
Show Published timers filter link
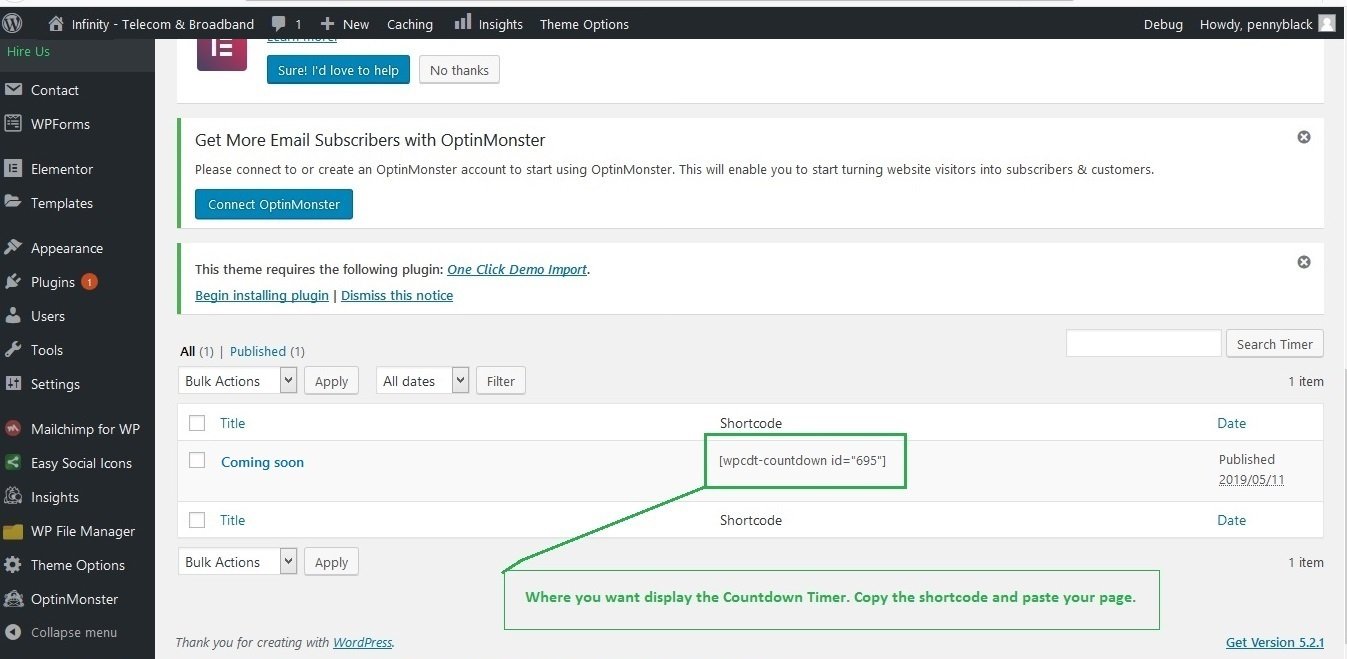(258, 351)
